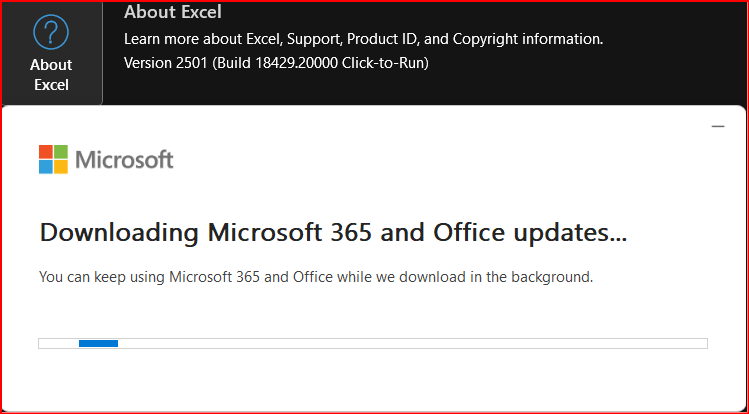Click the Version 2501 text
The width and height of the screenshot is (749, 414).
[x=166, y=63]
